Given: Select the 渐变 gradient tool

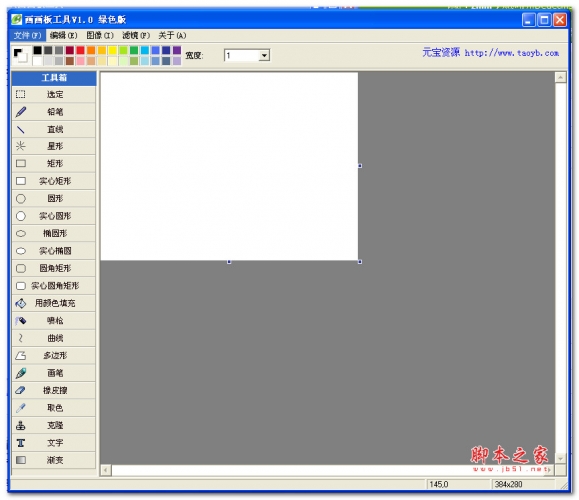Looking at the screenshot, I should point(54,460).
